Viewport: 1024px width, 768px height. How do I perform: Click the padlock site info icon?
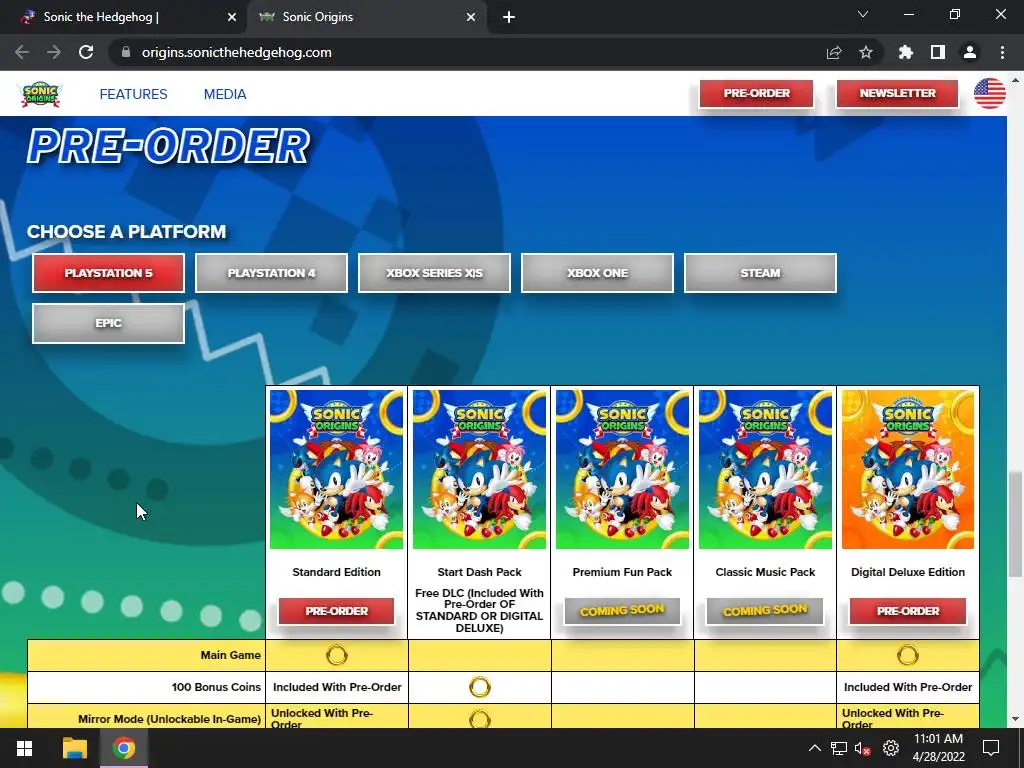(126, 52)
